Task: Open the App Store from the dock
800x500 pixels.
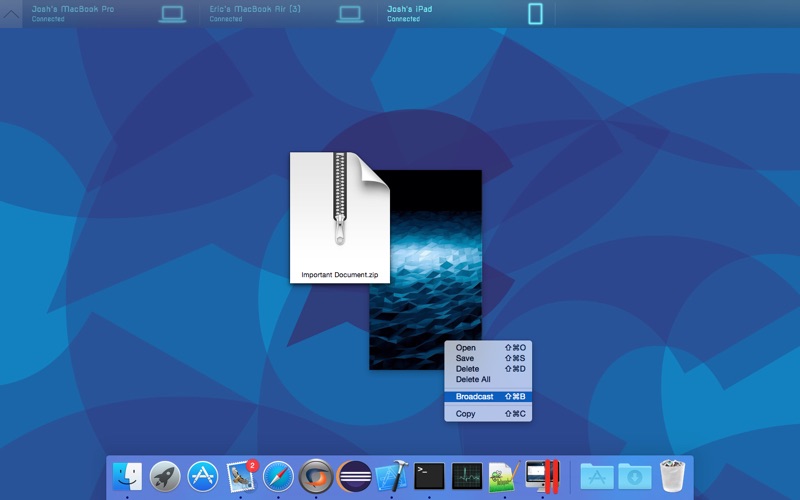Action: pyautogui.click(x=203, y=476)
